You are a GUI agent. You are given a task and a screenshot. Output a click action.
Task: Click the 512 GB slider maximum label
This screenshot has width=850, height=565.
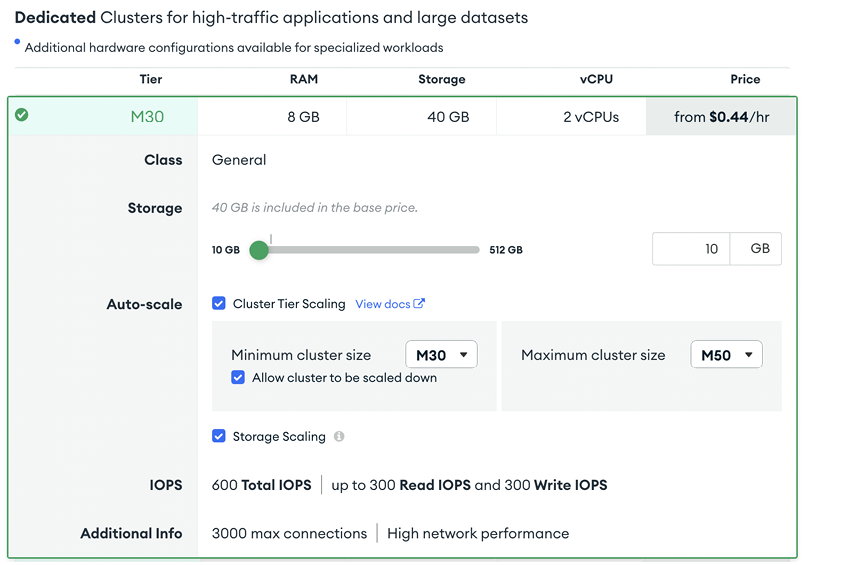tap(506, 250)
